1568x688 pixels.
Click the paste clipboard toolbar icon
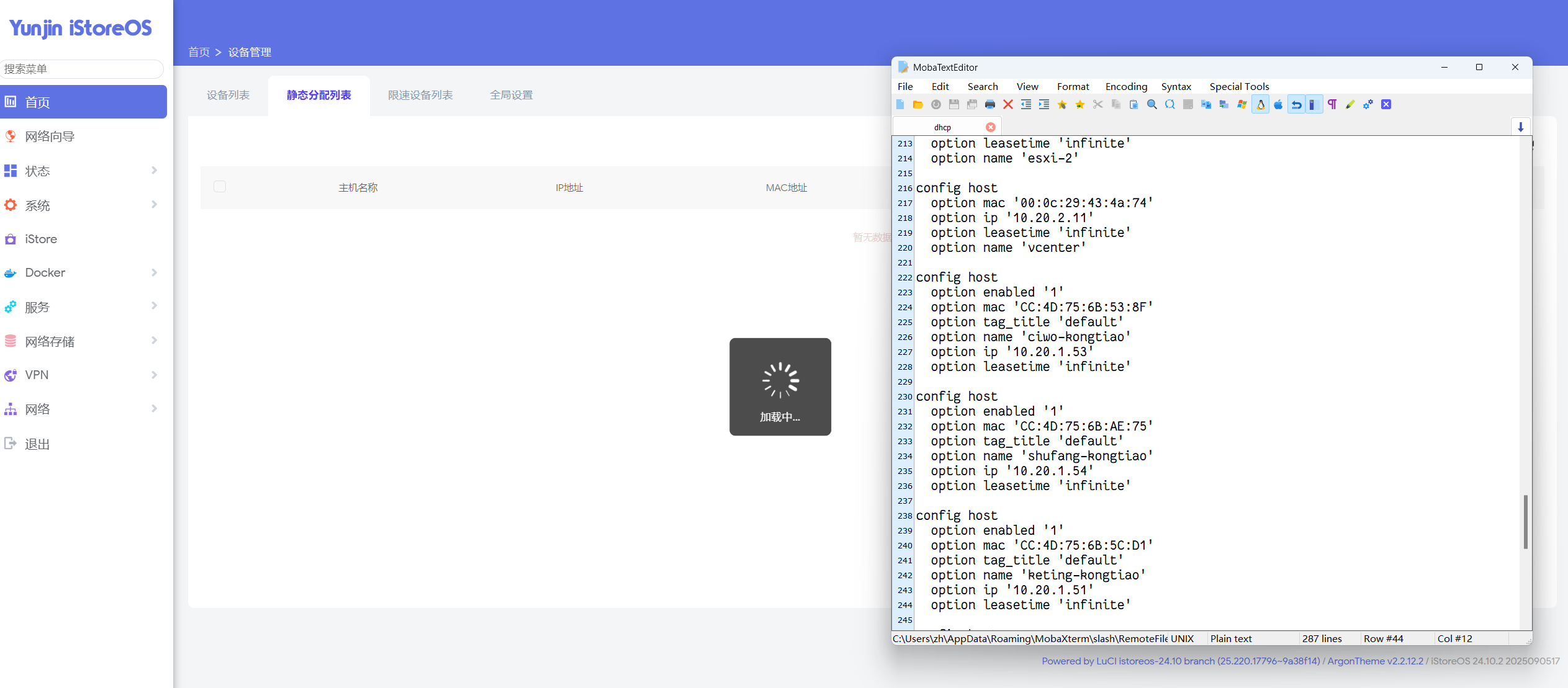[1133, 104]
